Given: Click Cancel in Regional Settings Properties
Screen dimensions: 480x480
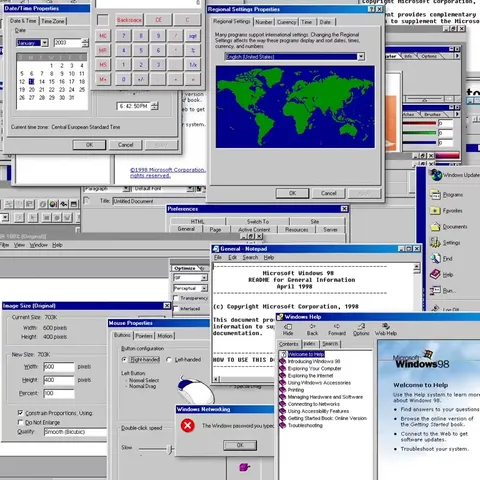Looking at the screenshot, I should 328,193.
